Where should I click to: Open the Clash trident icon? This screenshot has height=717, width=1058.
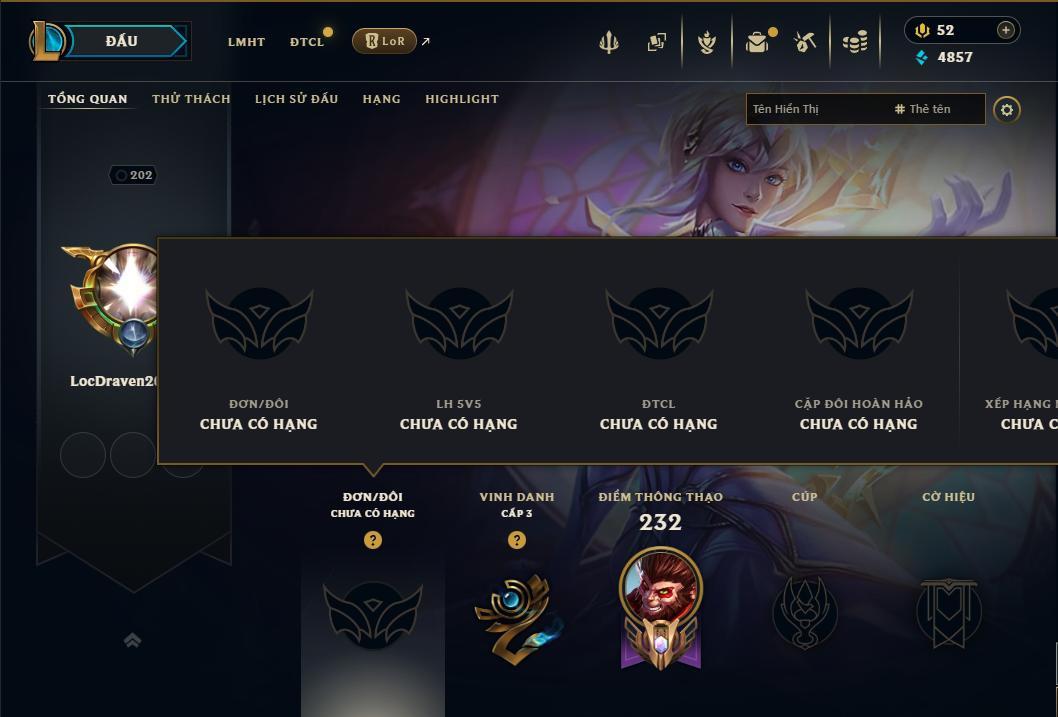[609, 42]
